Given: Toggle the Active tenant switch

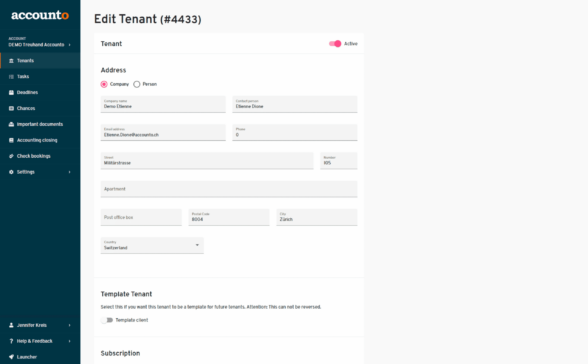Looking at the screenshot, I should coord(335,44).
